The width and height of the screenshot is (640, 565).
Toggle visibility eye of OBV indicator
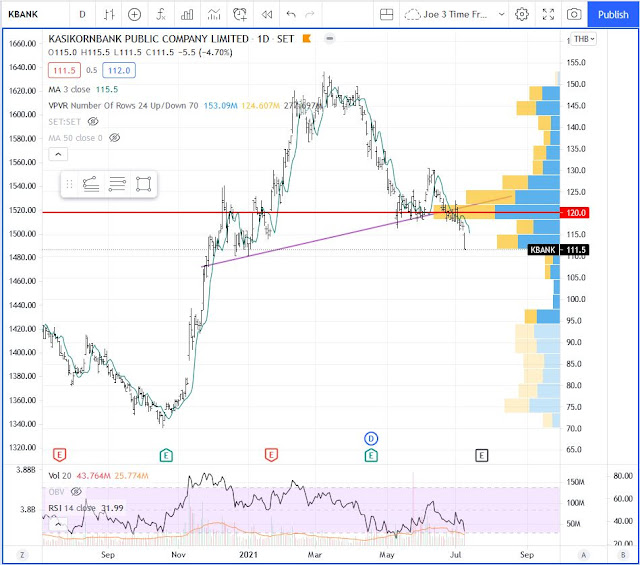click(76, 492)
